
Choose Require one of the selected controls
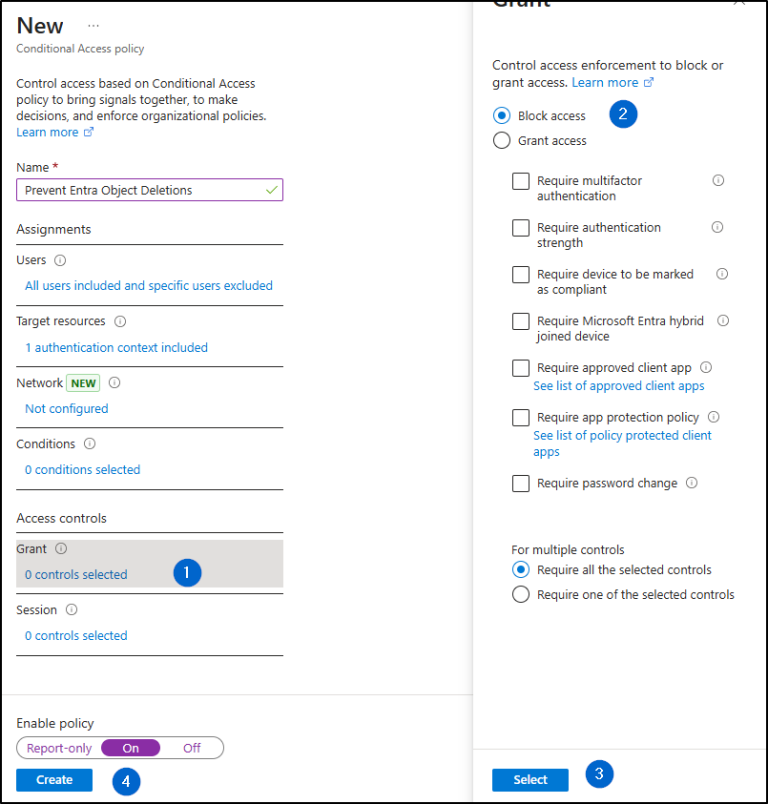(x=522, y=594)
